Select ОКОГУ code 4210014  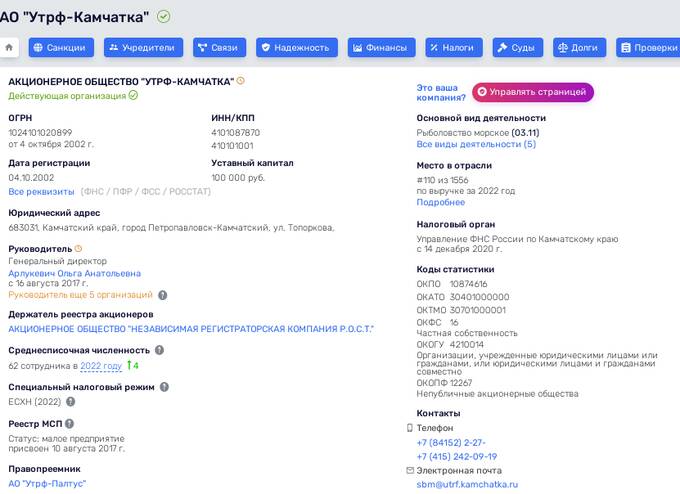(x=467, y=344)
